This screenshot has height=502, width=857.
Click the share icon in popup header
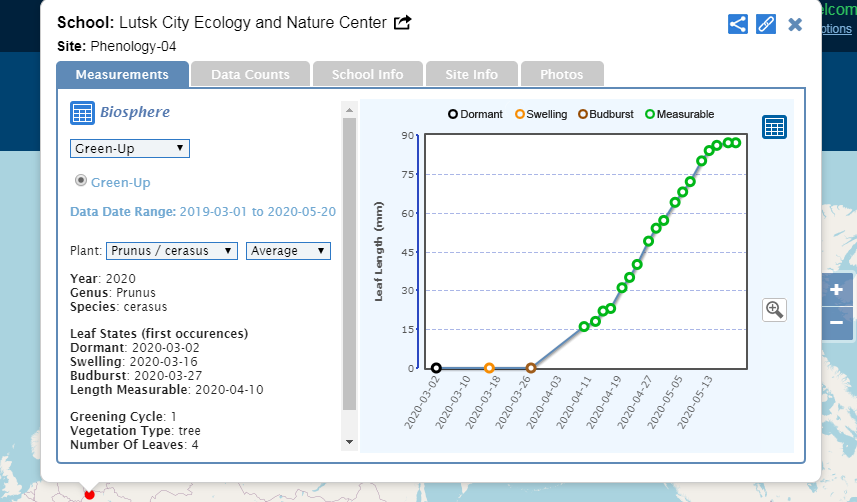pyautogui.click(x=738, y=24)
